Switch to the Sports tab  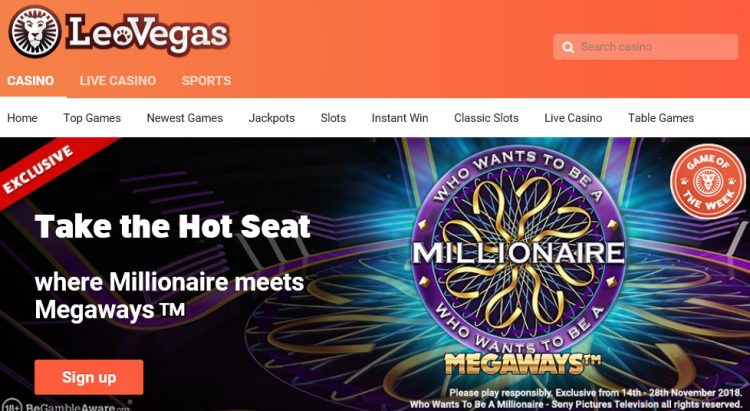pos(206,80)
